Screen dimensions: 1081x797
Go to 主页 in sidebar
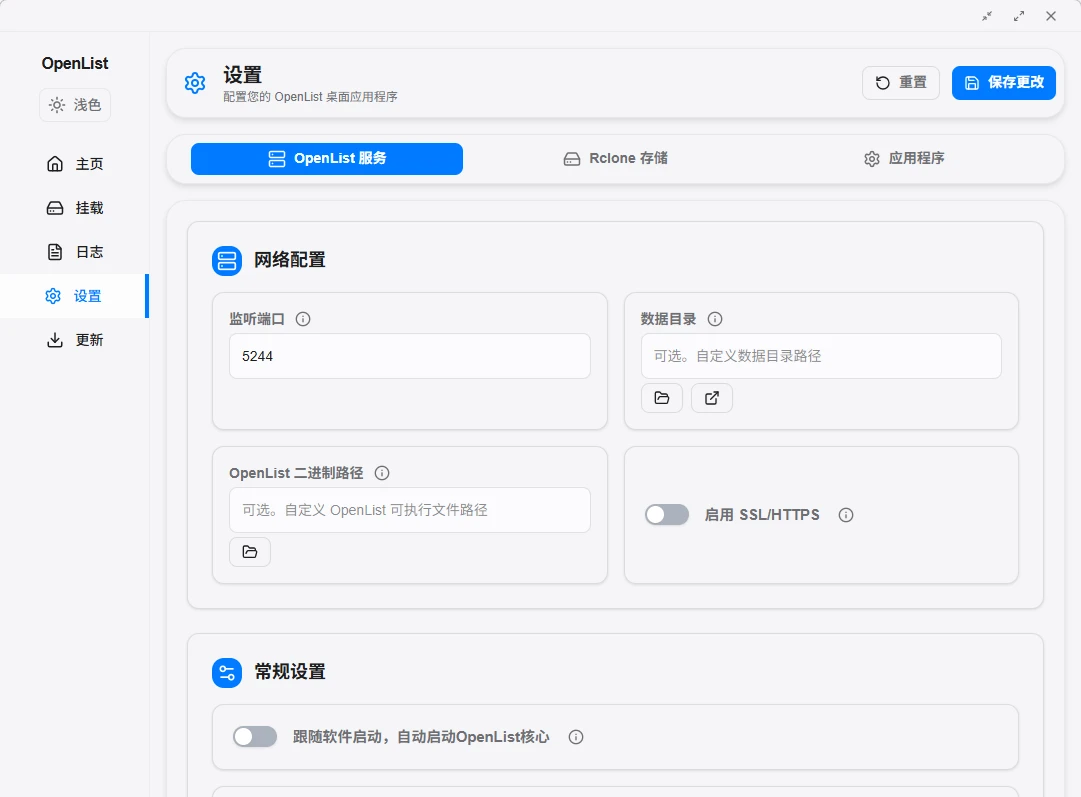[74, 164]
